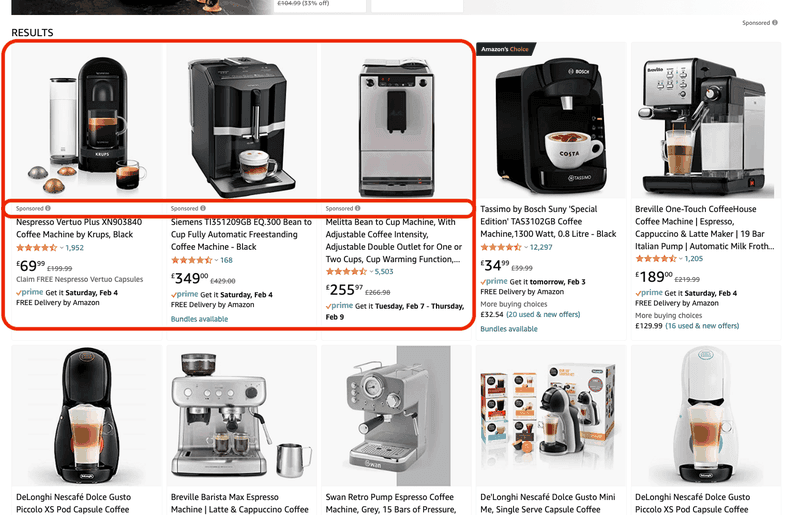Expand the rating dropdown arrow for Melitta machine
Image resolution: width=800 pixels, height=515 pixels.
371,272
